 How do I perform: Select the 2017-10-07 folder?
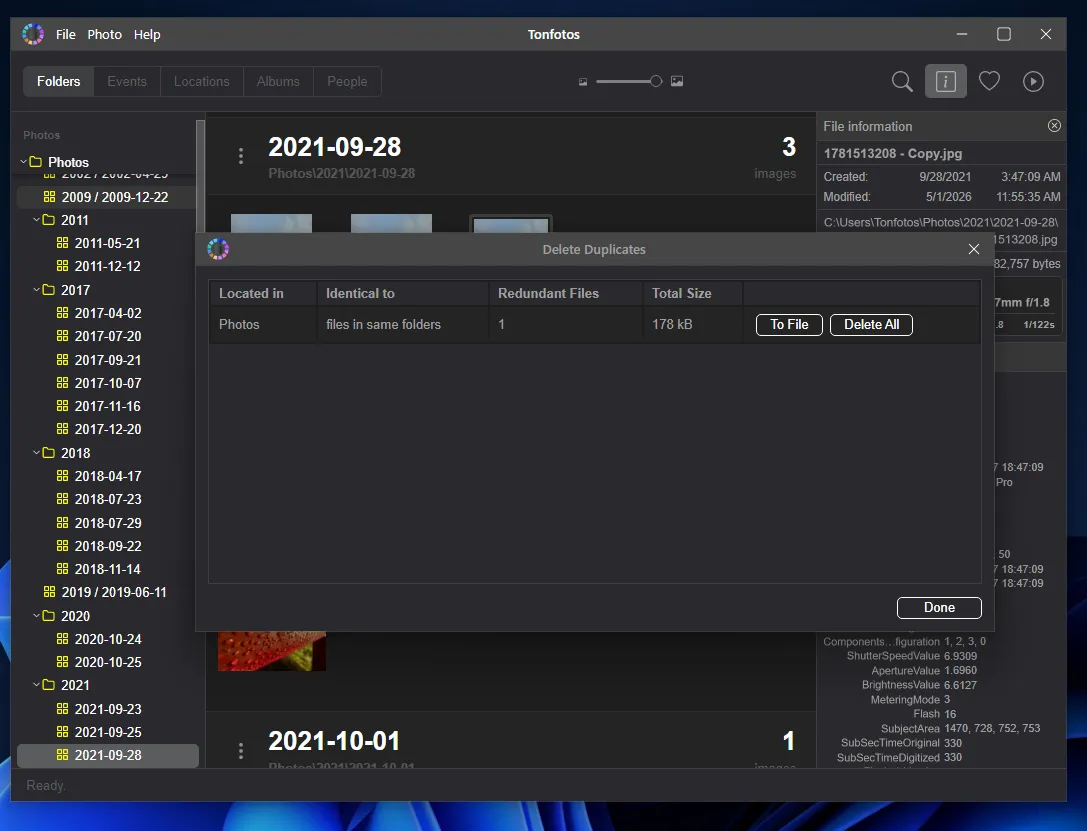tap(107, 383)
